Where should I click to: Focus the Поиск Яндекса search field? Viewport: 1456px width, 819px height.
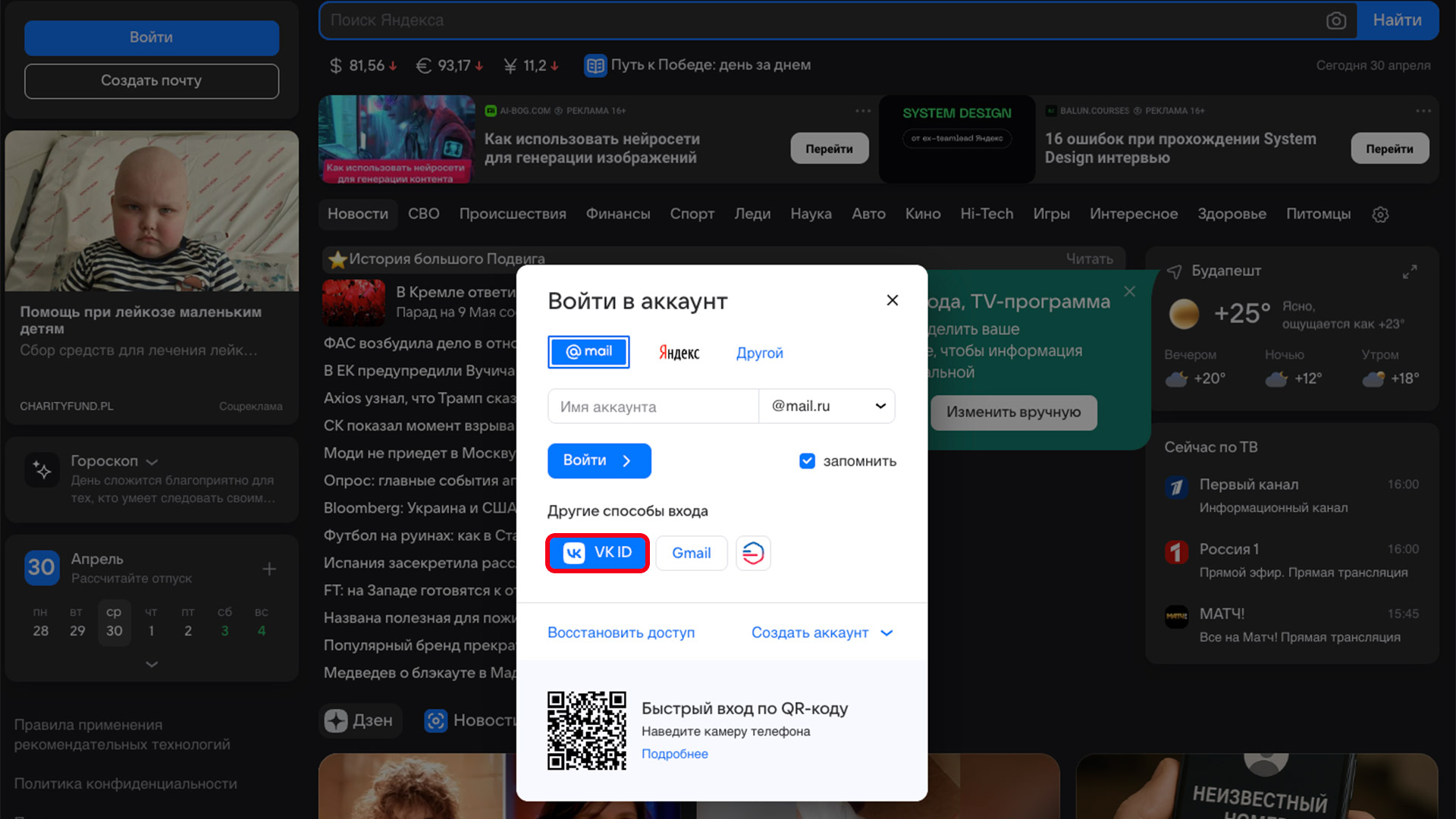pyautogui.click(x=823, y=20)
